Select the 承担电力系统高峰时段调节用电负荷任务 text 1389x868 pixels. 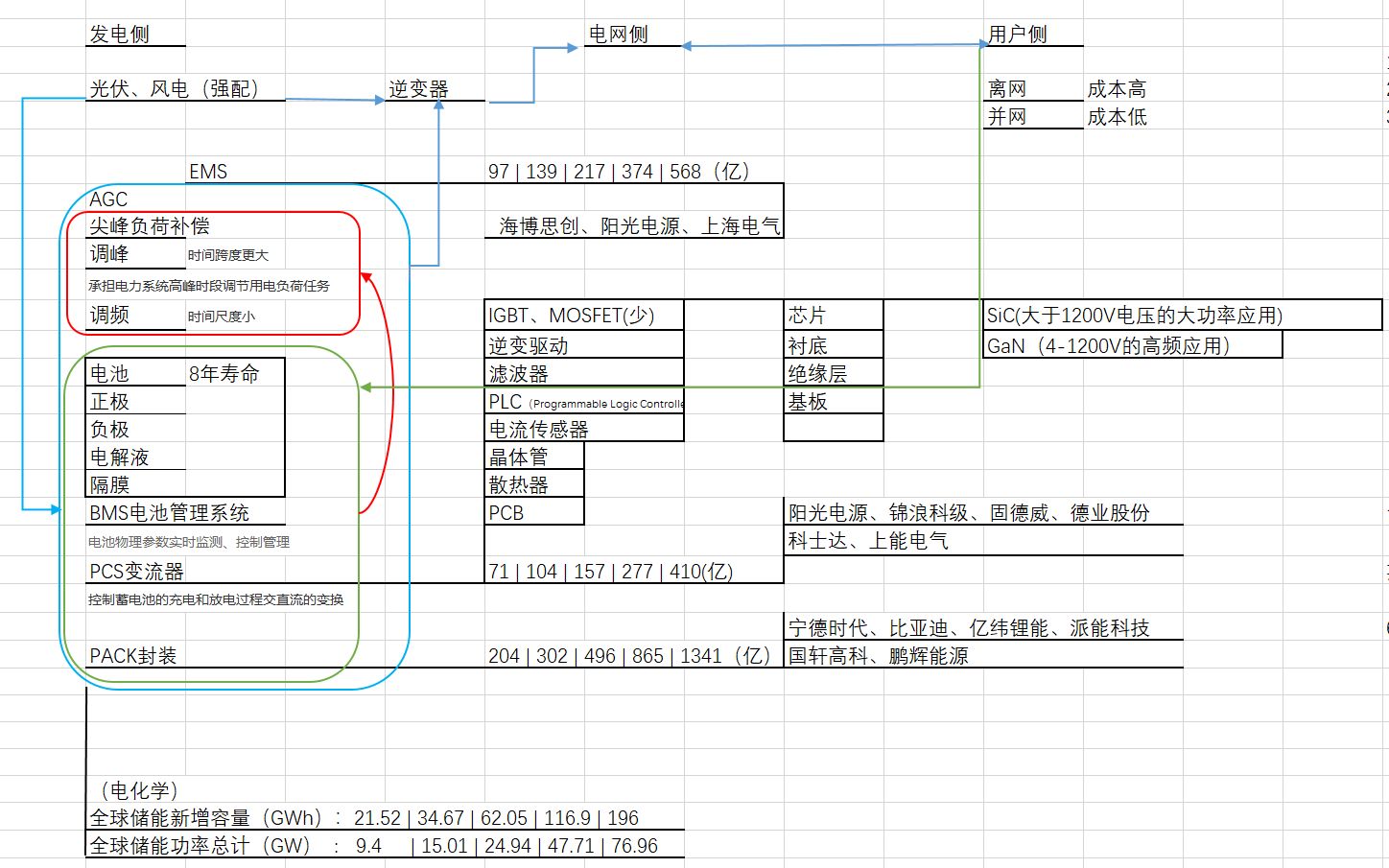pos(209,286)
